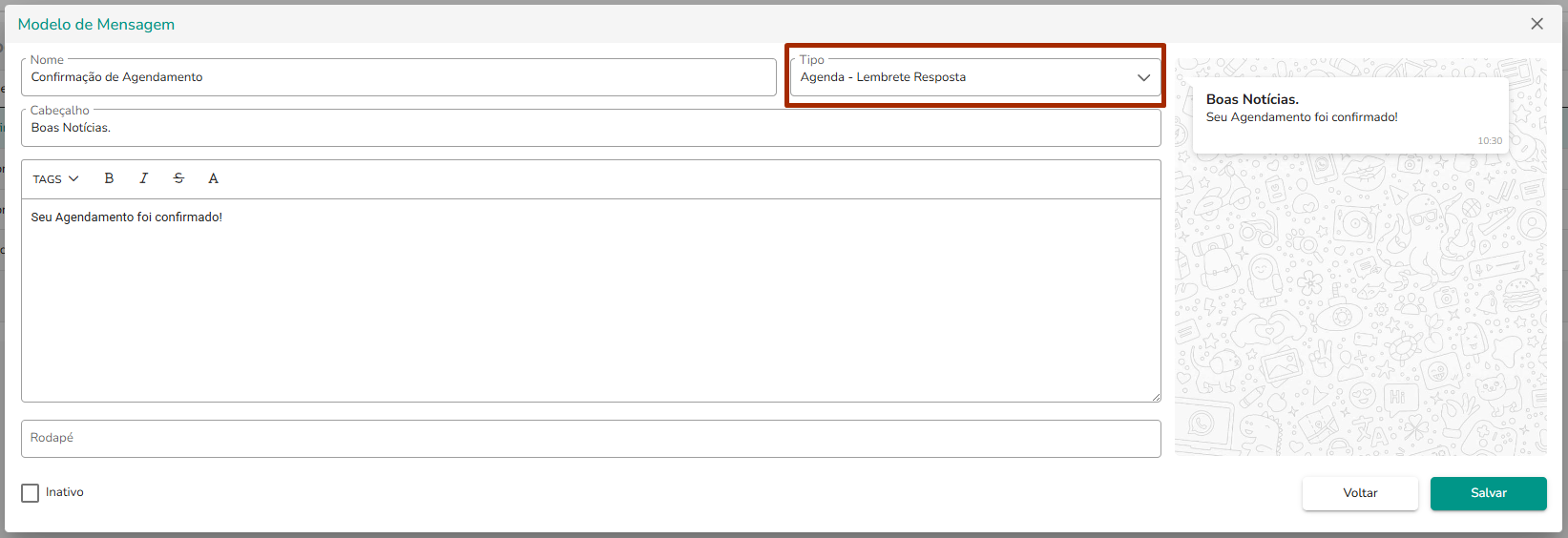Click the 10:30 timestamp in preview
The height and width of the screenshot is (538, 1568).
tap(1490, 141)
